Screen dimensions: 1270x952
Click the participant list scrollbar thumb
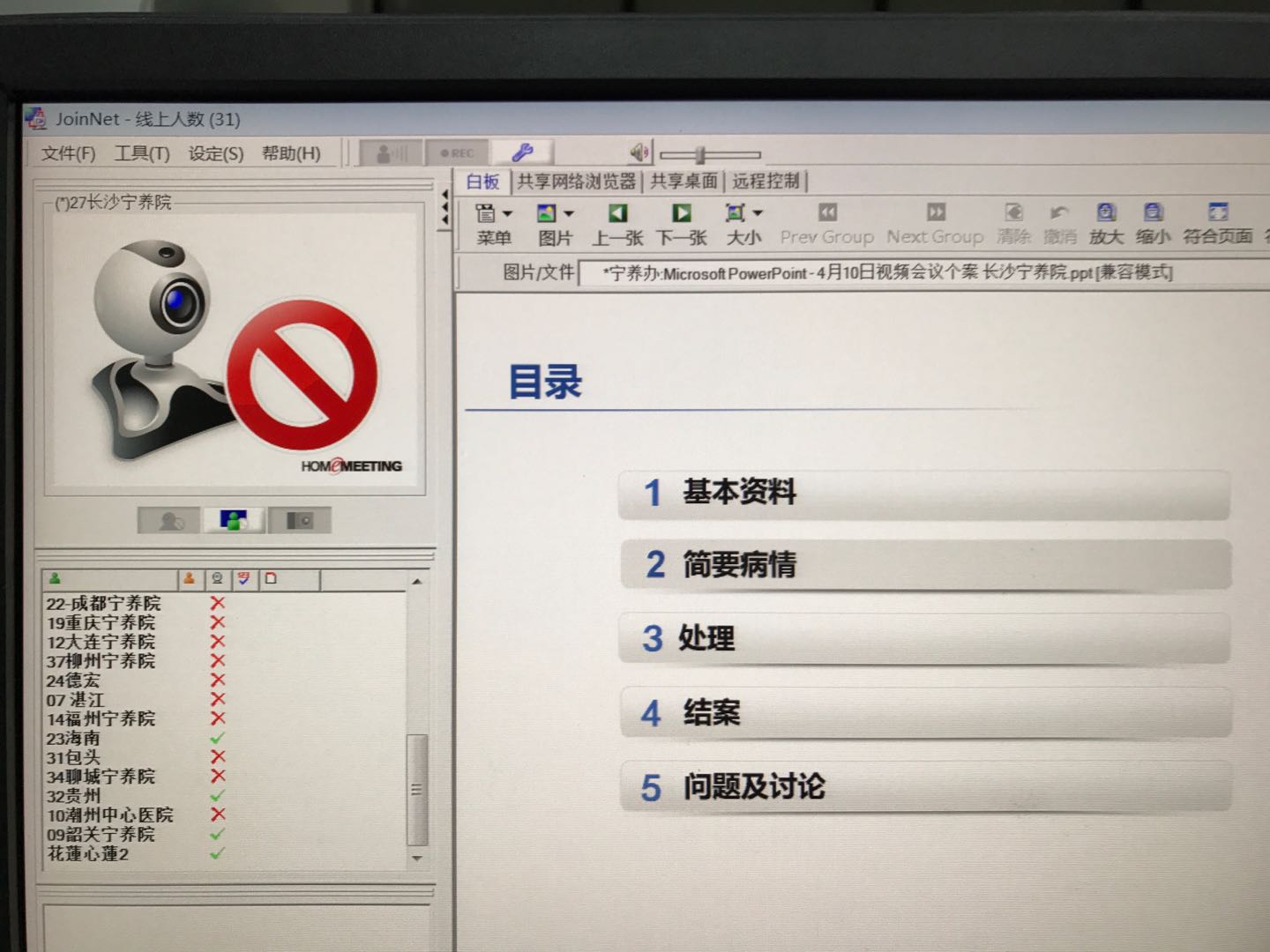417,790
